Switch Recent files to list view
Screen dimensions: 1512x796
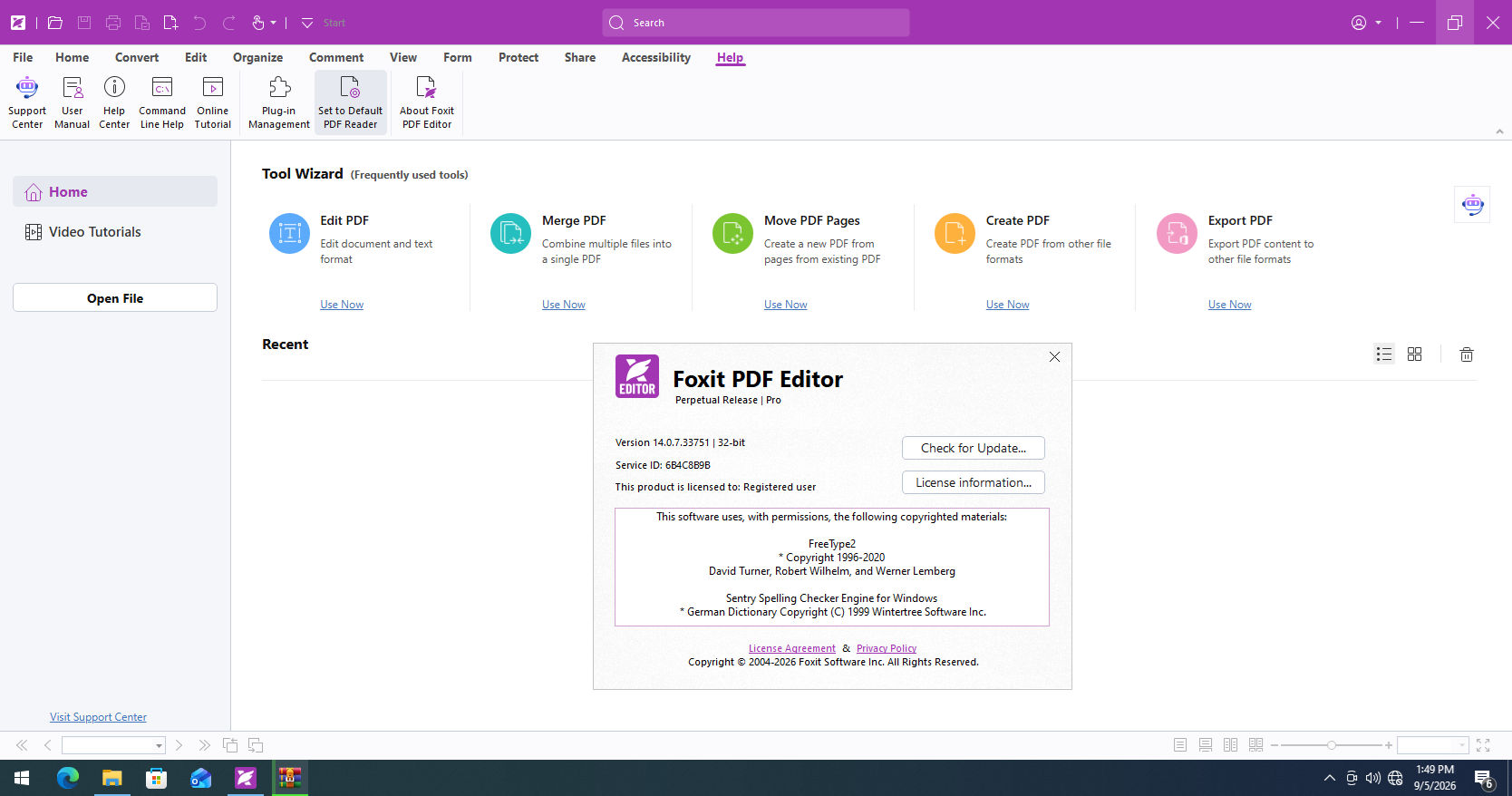1384,354
